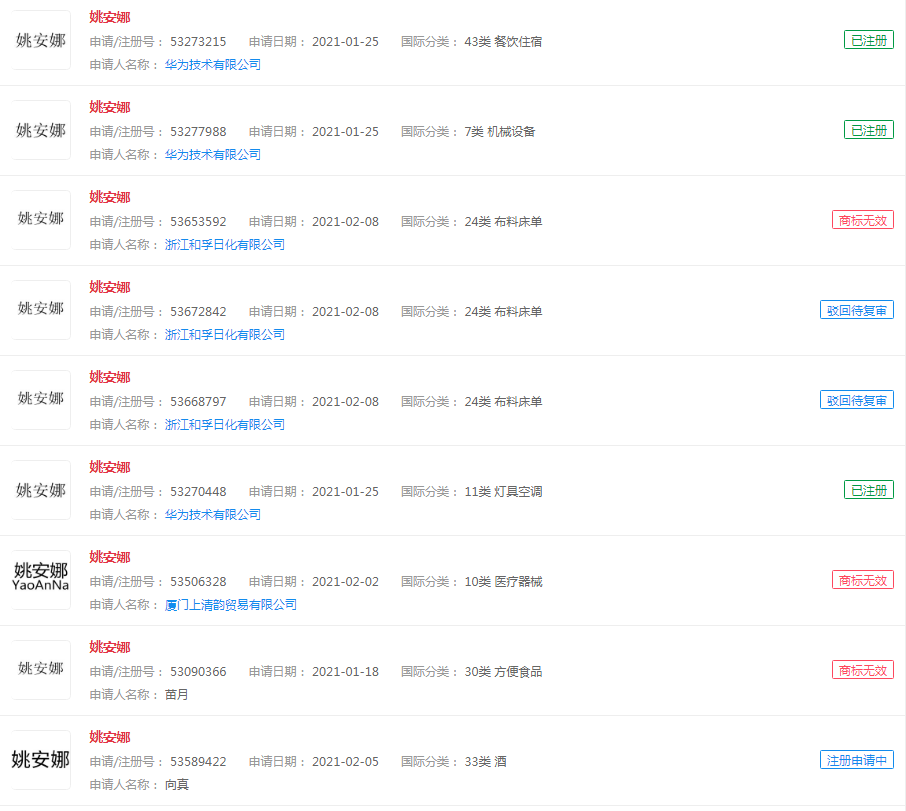
Task: Open the YaoAnNa trademark logo thumbnail
Action: (41, 580)
